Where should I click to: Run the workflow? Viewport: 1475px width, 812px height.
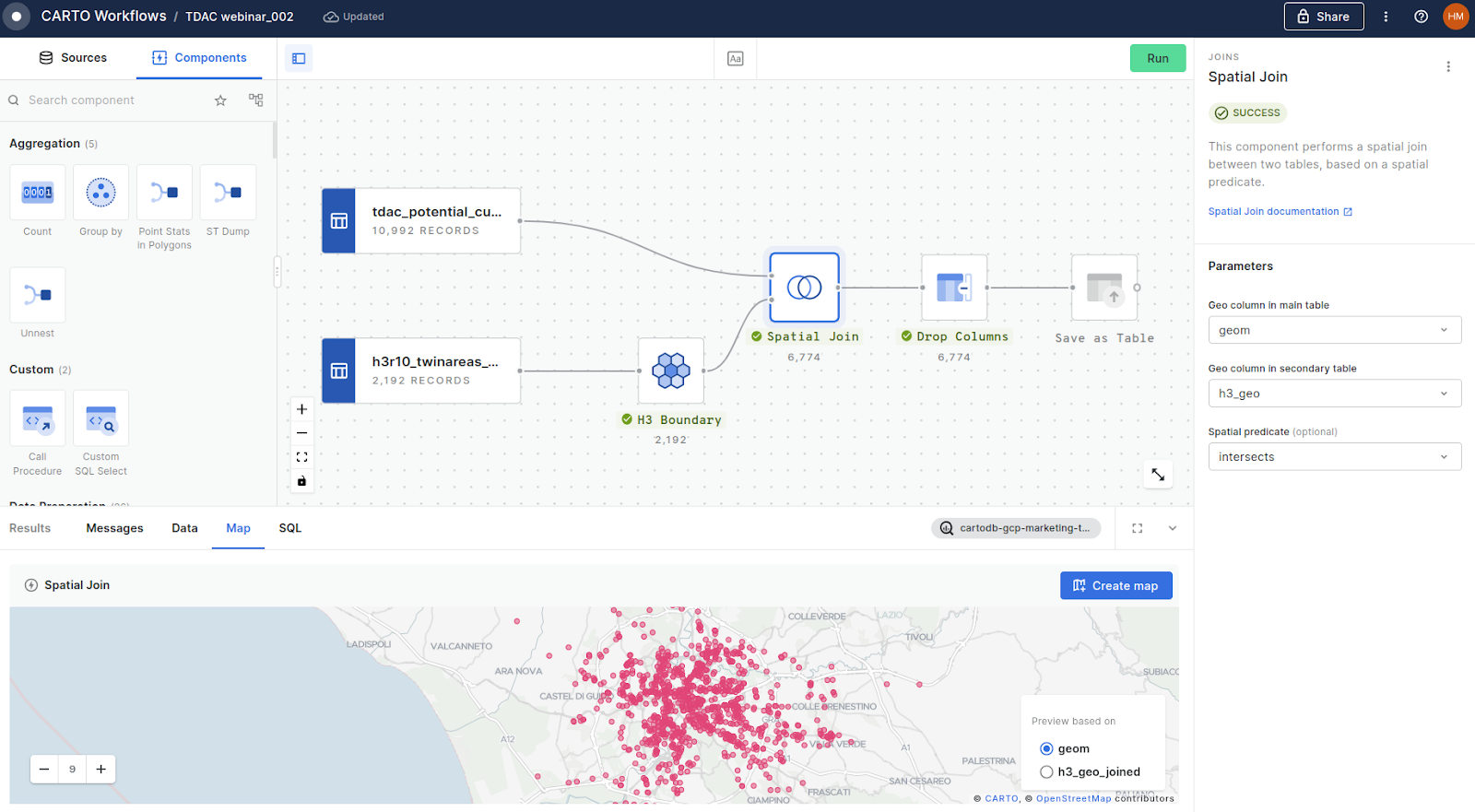(1158, 58)
